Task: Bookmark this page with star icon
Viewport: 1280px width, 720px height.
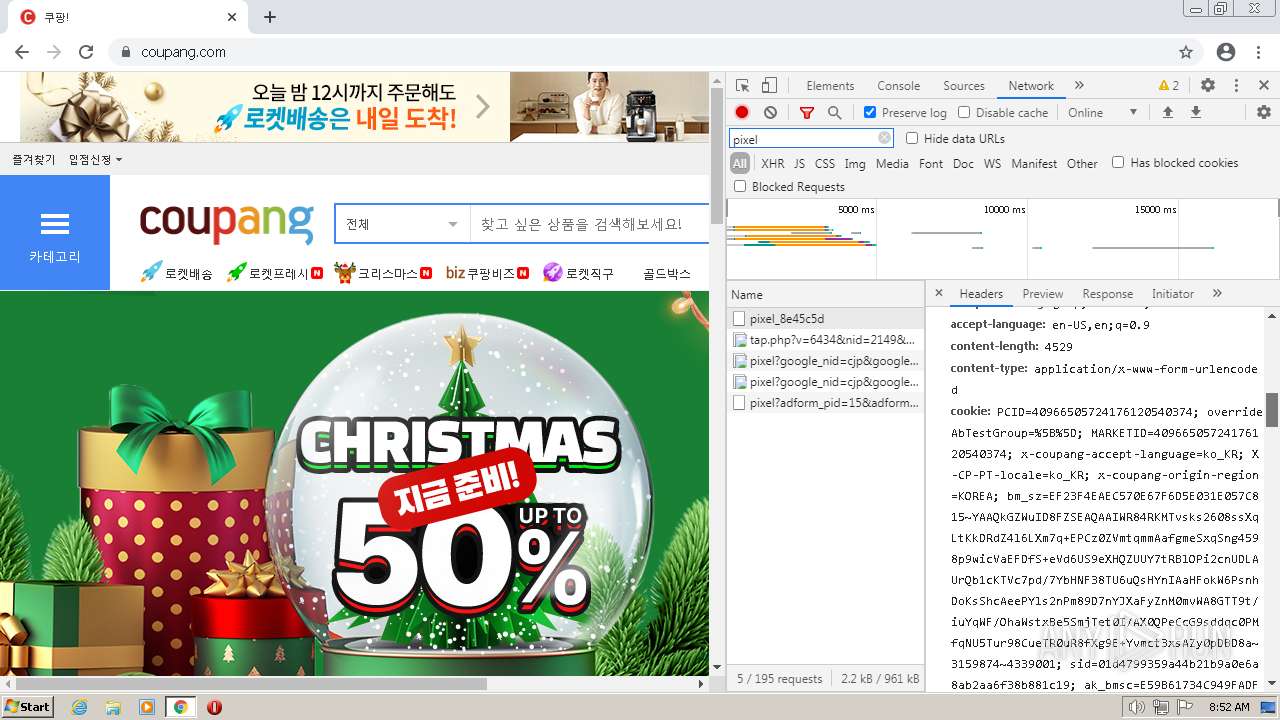Action: tap(1186, 52)
